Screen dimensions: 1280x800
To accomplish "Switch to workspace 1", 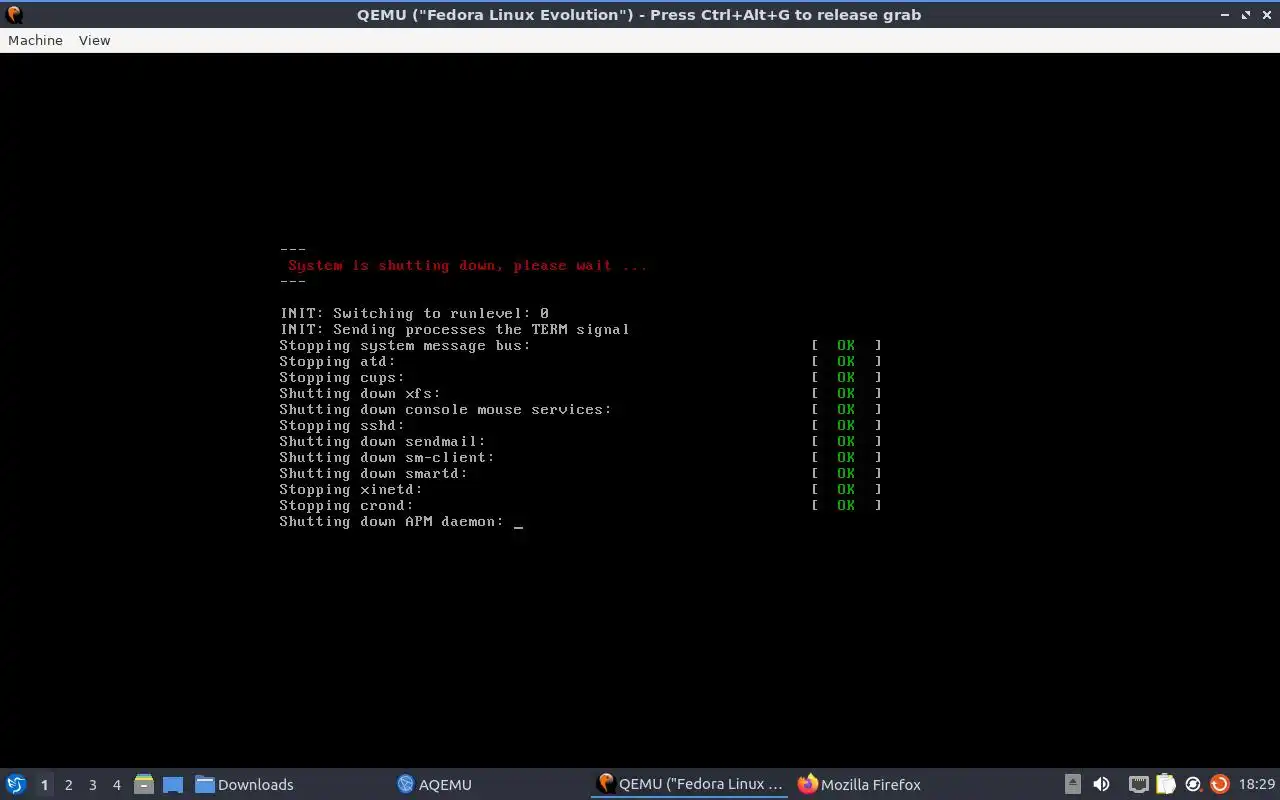I will 44,785.
